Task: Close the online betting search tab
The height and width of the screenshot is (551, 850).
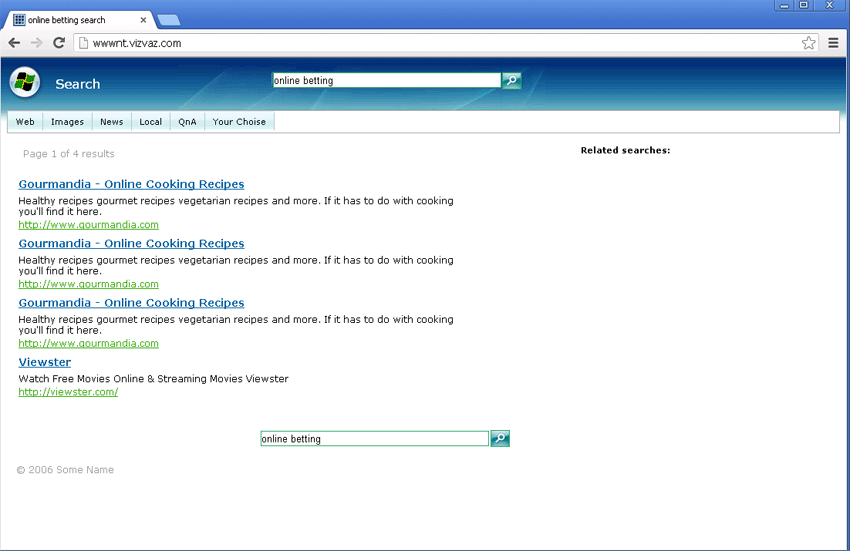Action: pos(144,20)
